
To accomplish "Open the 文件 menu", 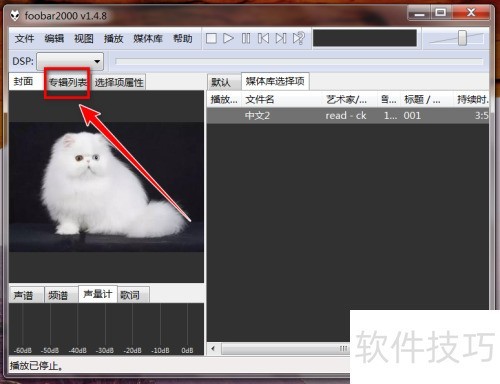I will coord(24,39).
